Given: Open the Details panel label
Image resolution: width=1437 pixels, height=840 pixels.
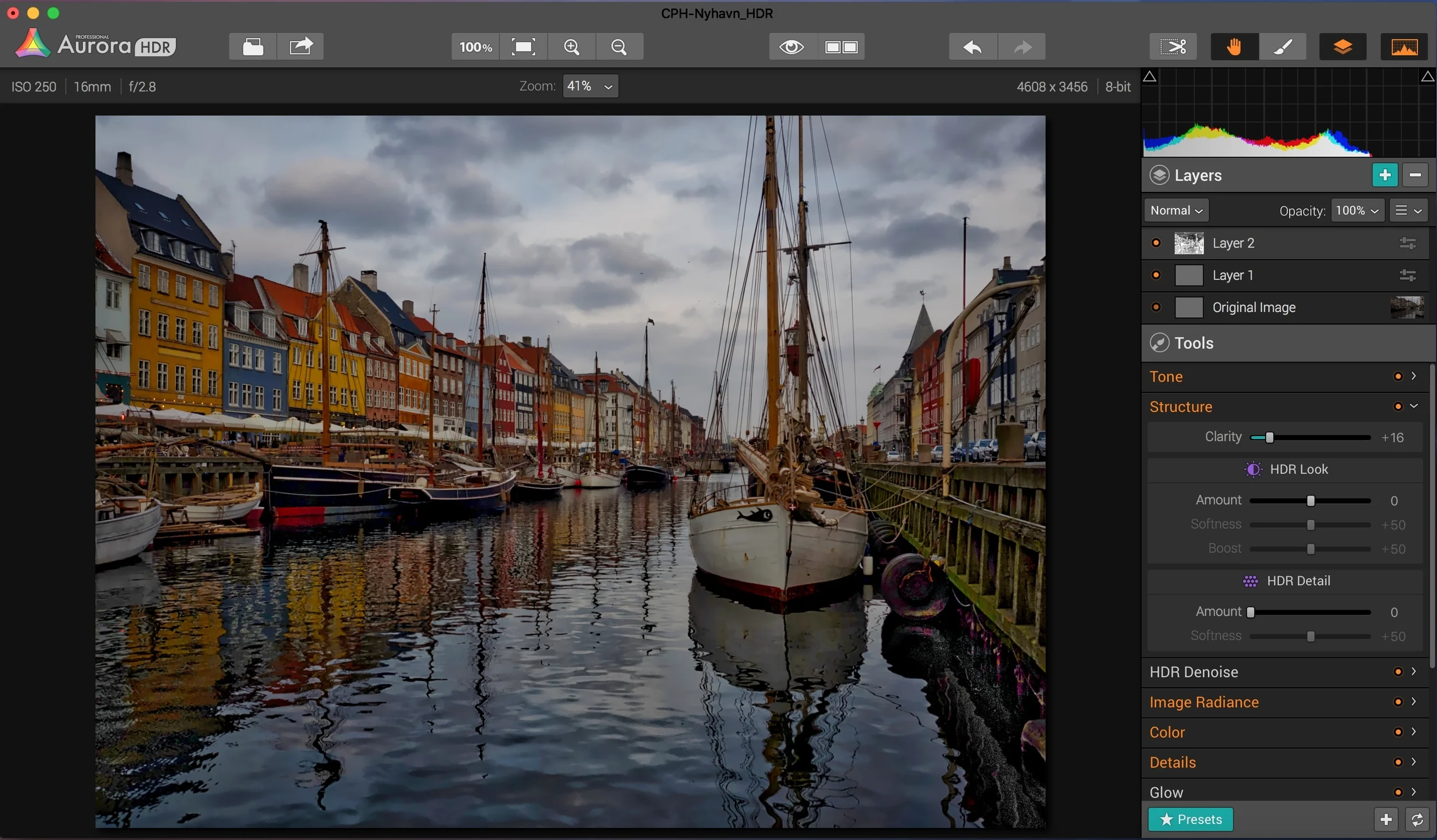Looking at the screenshot, I should pos(1173,762).
